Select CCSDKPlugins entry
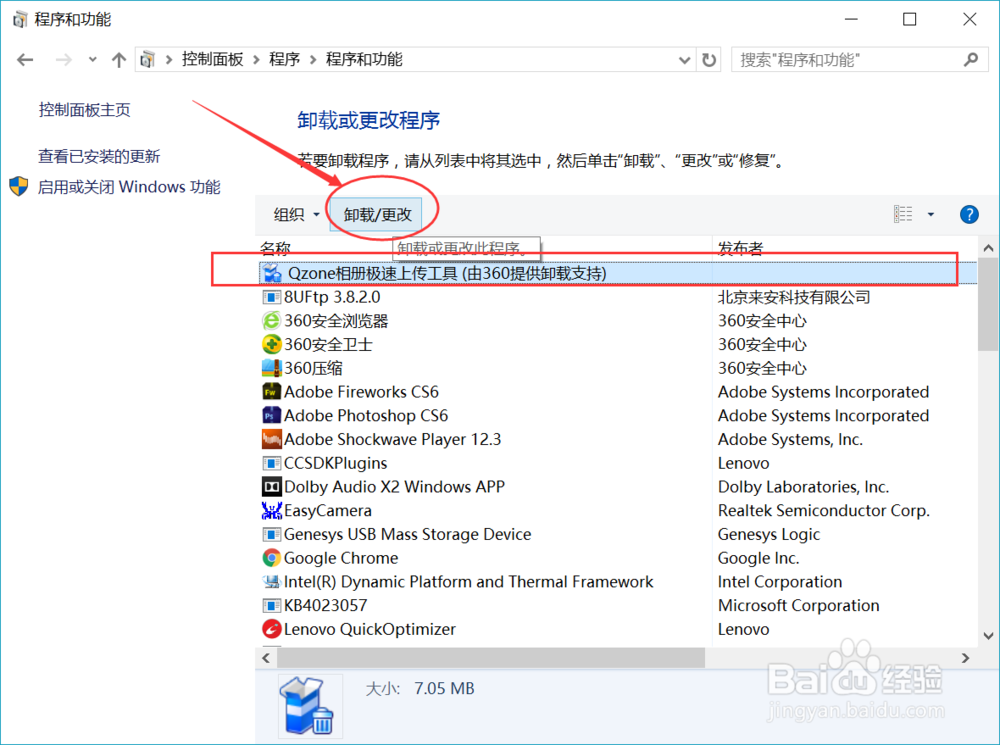 click(335, 463)
